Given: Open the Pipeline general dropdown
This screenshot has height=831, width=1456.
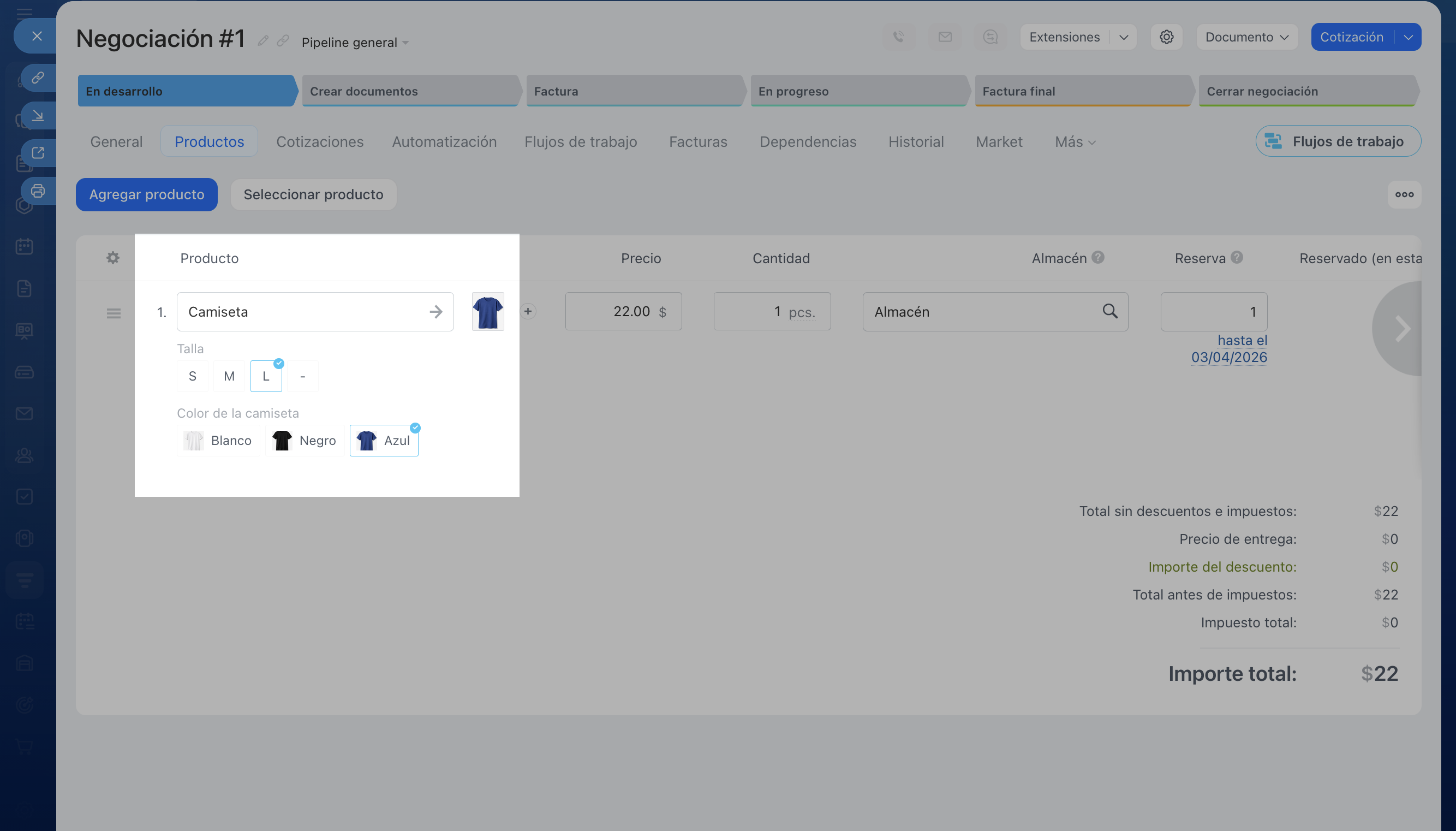Looking at the screenshot, I should click(355, 43).
